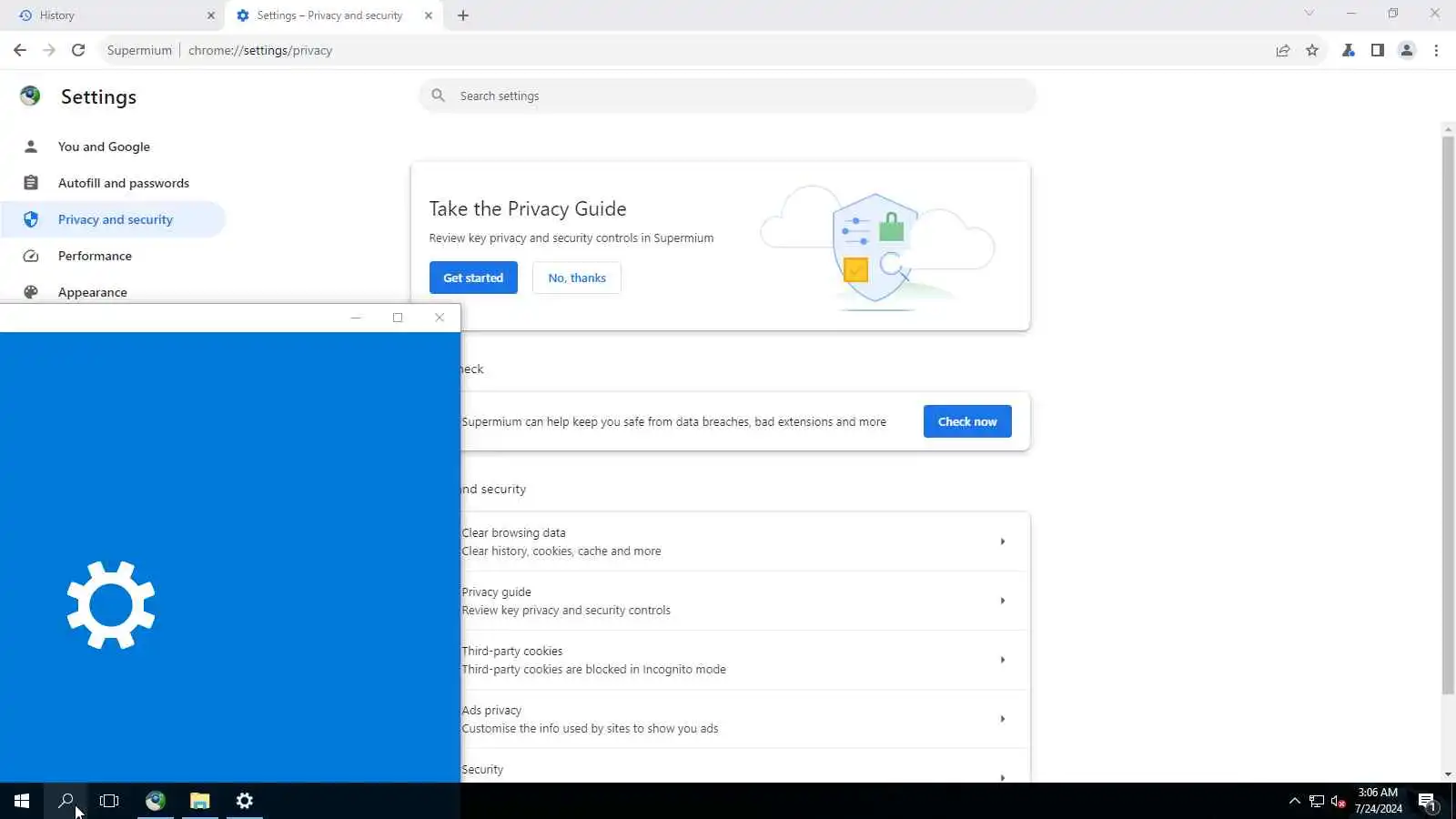Click the Privacy guide row text
Image resolution: width=1456 pixels, height=819 pixels.
point(496,592)
